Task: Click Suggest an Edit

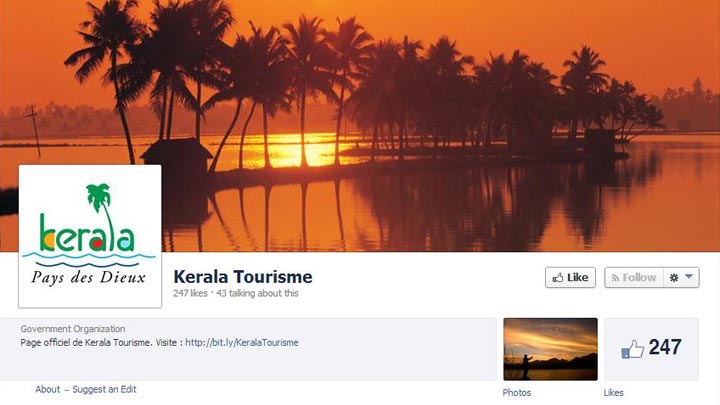Action: pyautogui.click(x=104, y=389)
